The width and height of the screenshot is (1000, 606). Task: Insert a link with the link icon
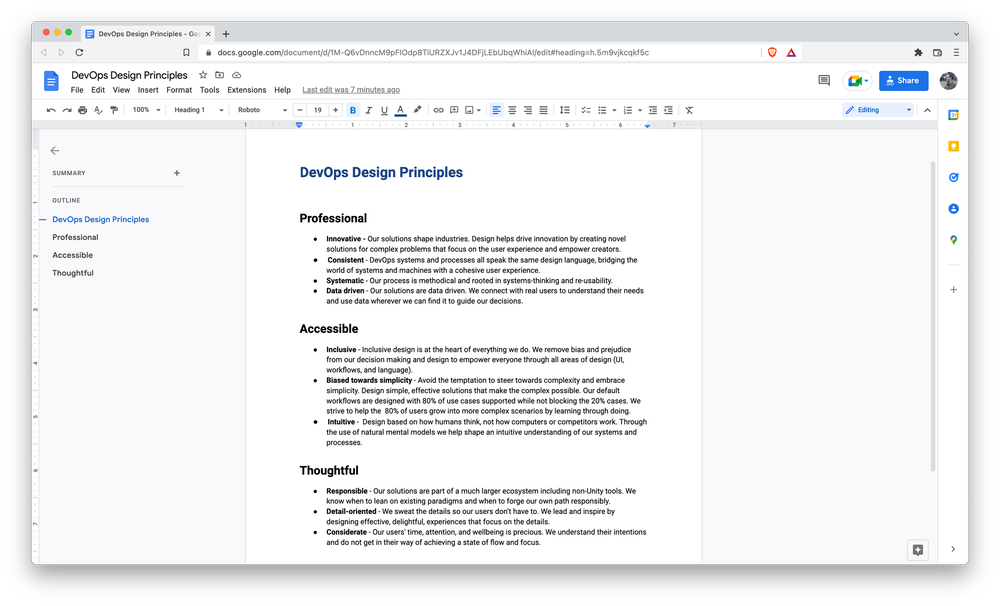tap(438, 110)
